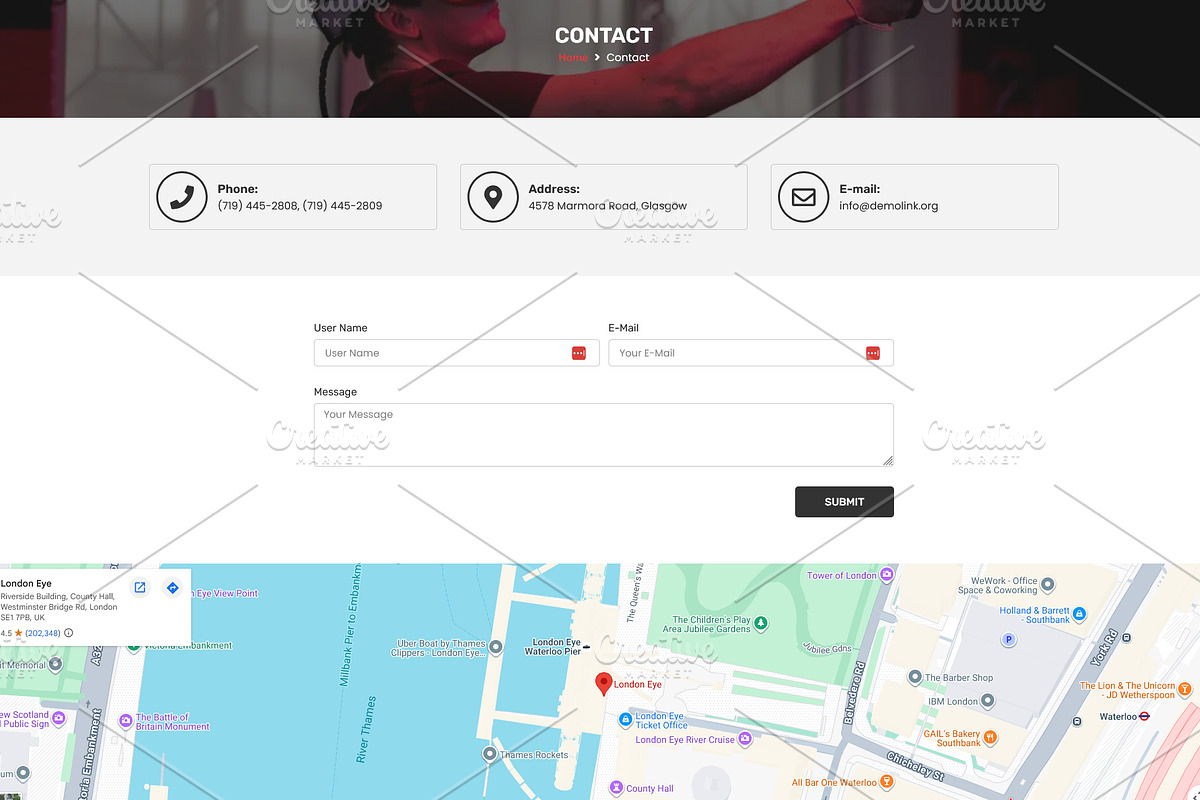Viewport: 1200px width, 800px height.
Task: Click Uber Boat by Thames Clippers marker
Action: coord(495,648)
